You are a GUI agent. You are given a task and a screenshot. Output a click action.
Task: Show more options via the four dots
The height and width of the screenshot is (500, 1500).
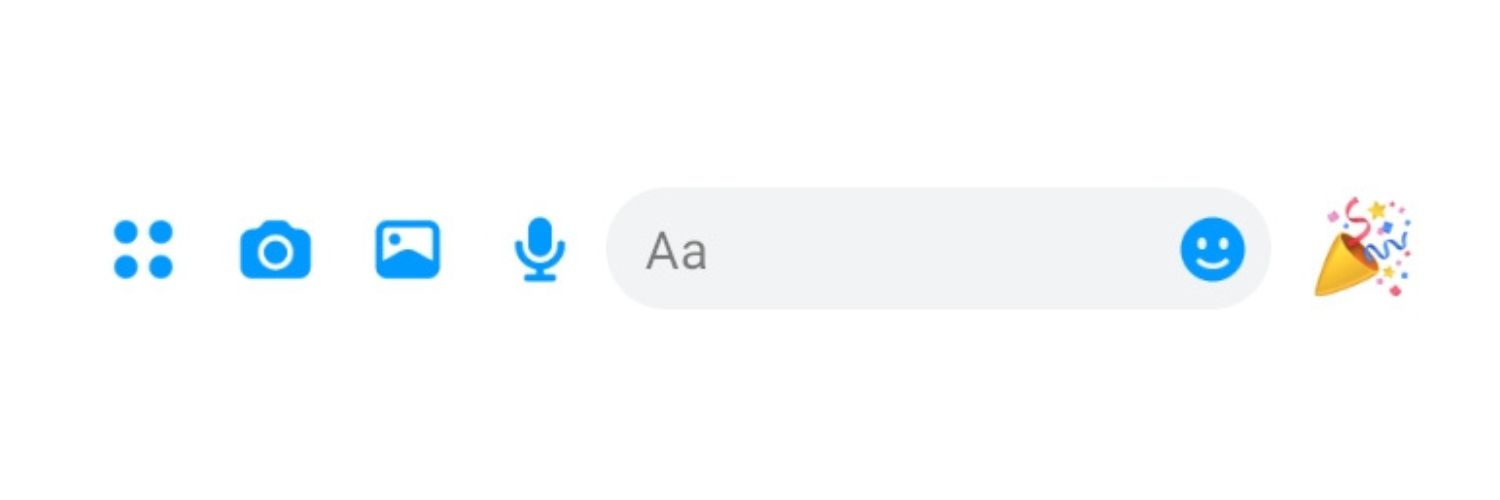point(143,249)
